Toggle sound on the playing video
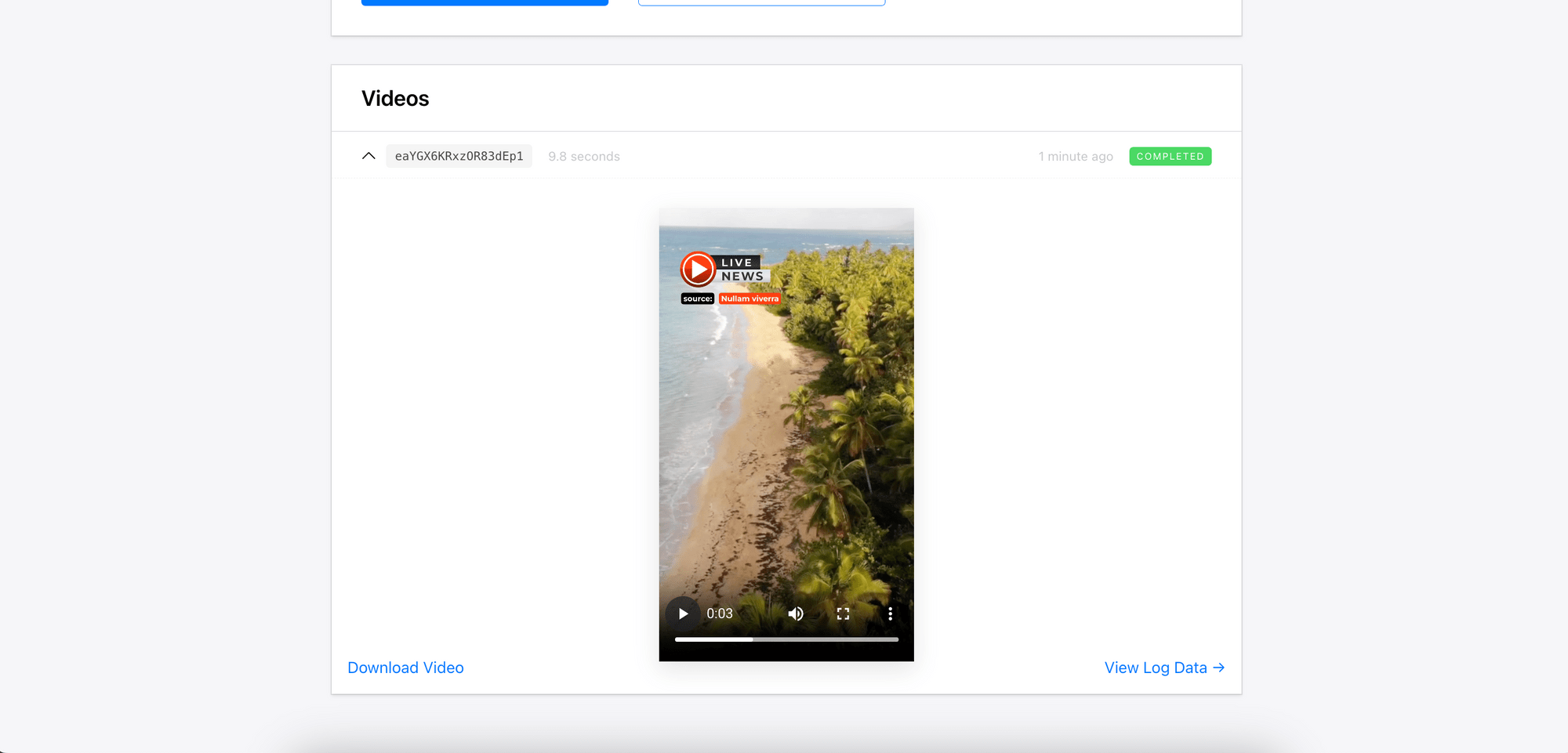This screenshot has height=753, width=1568. click(x=796, y=613)
